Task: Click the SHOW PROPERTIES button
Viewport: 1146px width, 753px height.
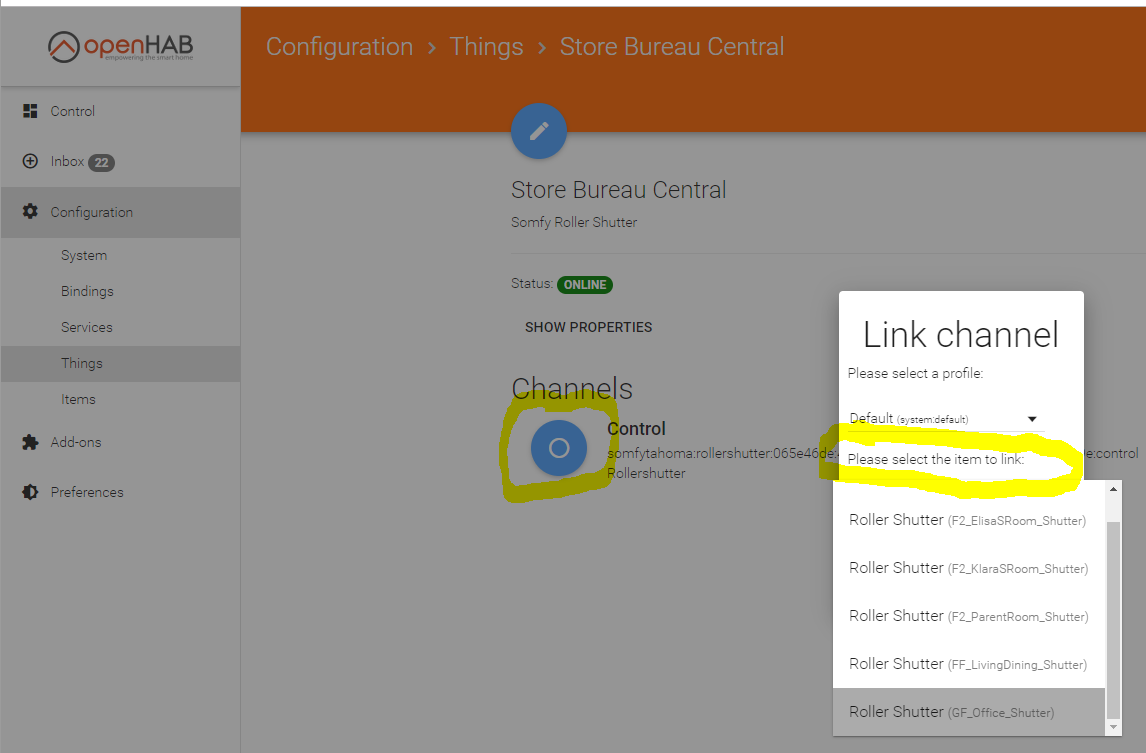Action: point(588,327)
